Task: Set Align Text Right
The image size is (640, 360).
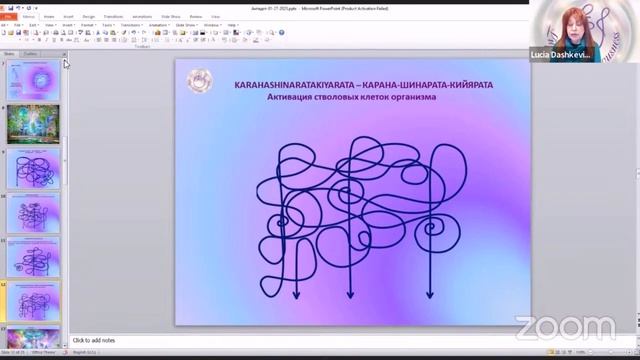Action: pos(114,40)
